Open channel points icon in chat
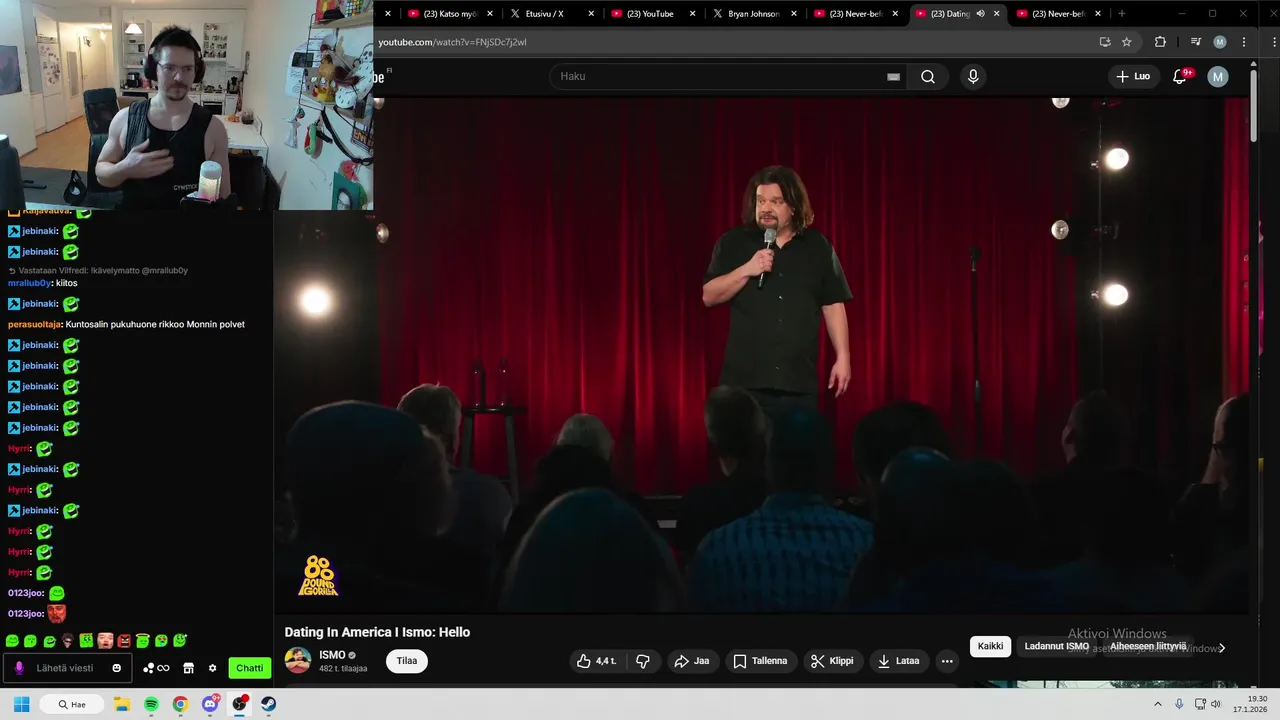Viewport: 1280px width, 720px height. [156, 668]
